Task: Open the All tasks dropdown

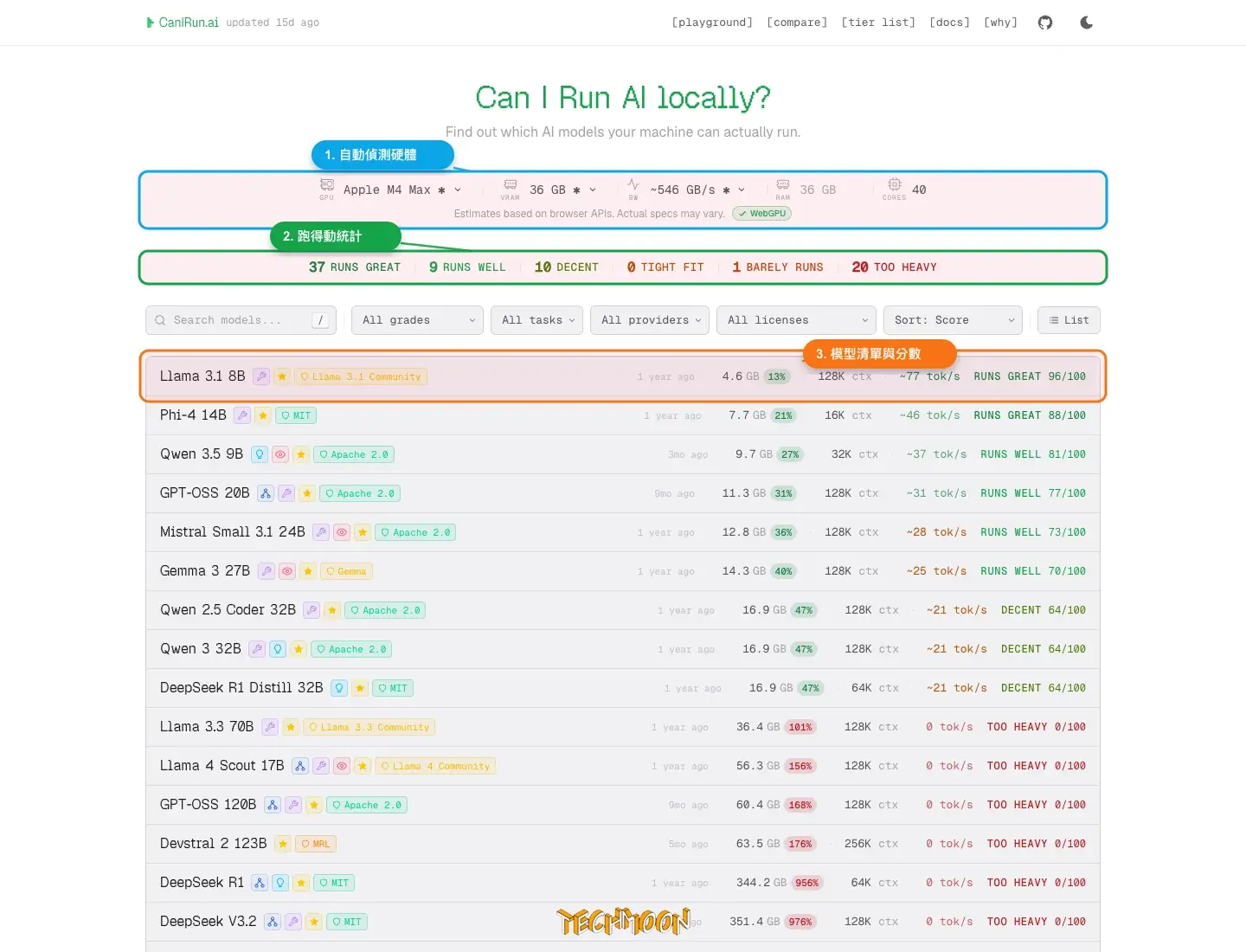Action: tap(536, 320)
